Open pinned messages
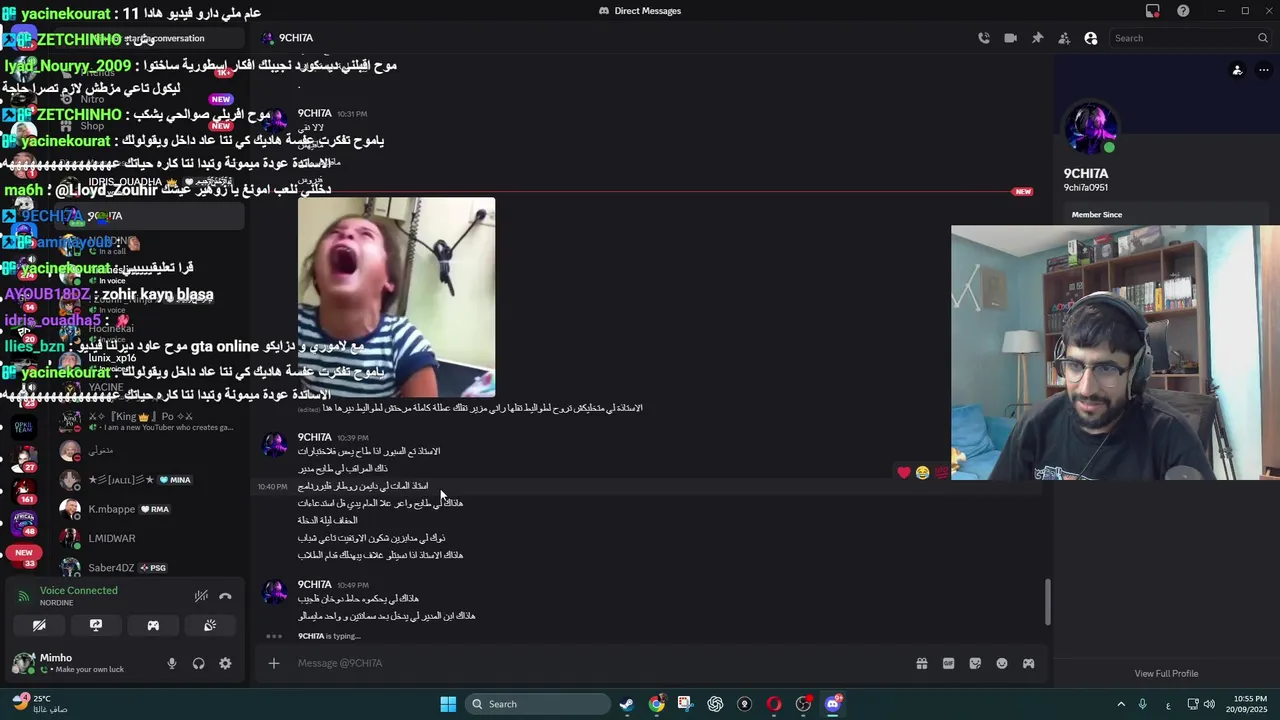 point(1037,38)
